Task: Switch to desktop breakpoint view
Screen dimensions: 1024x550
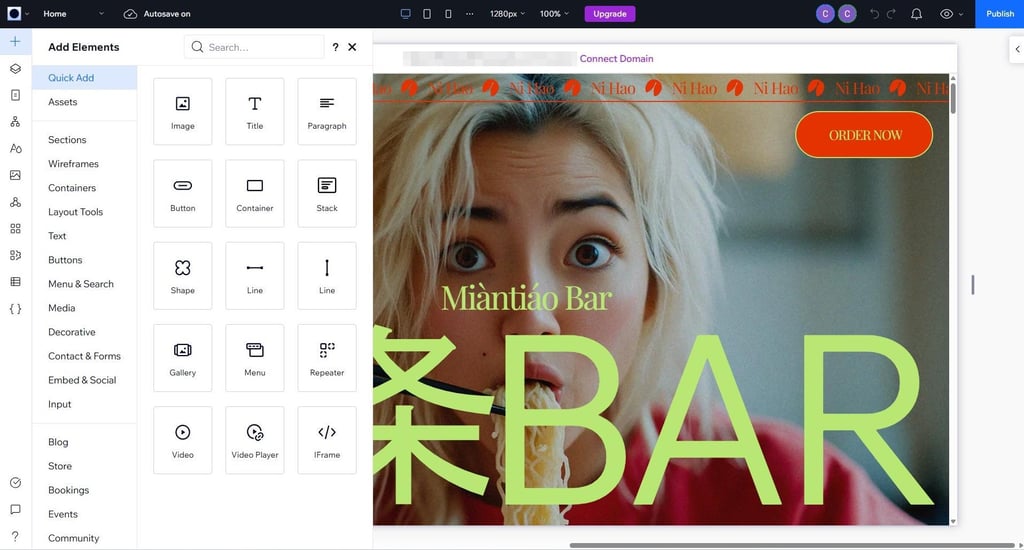Action: pyautogui.click(x=406, y=14)
